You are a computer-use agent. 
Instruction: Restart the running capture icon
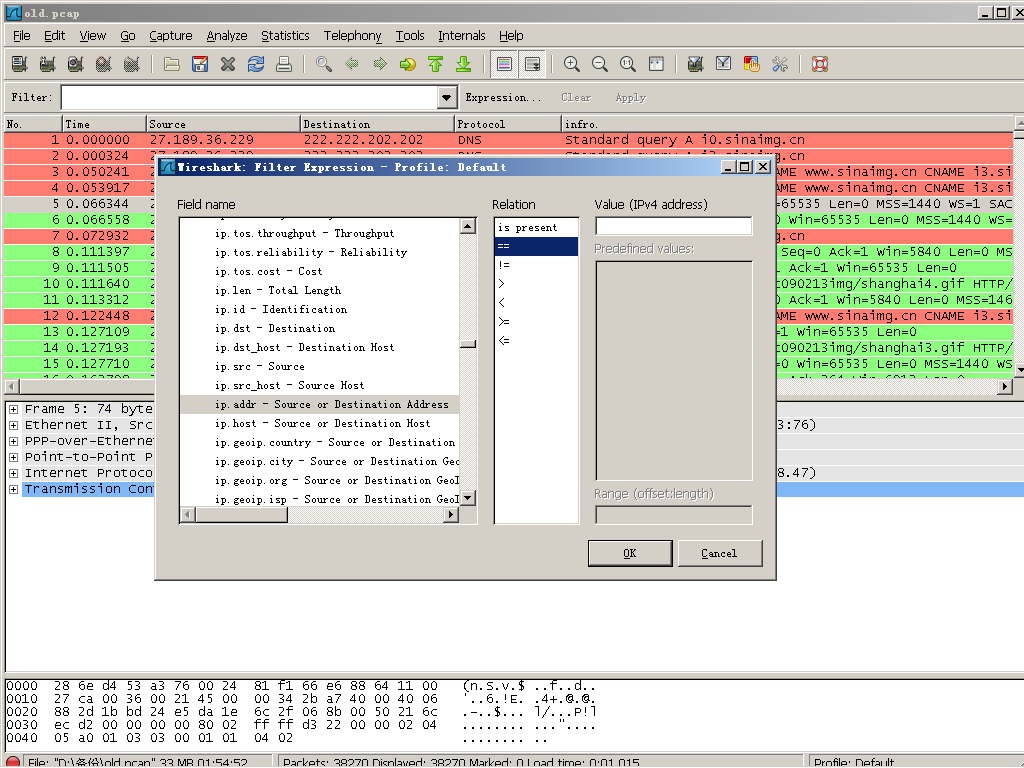(x=131, y=64)
